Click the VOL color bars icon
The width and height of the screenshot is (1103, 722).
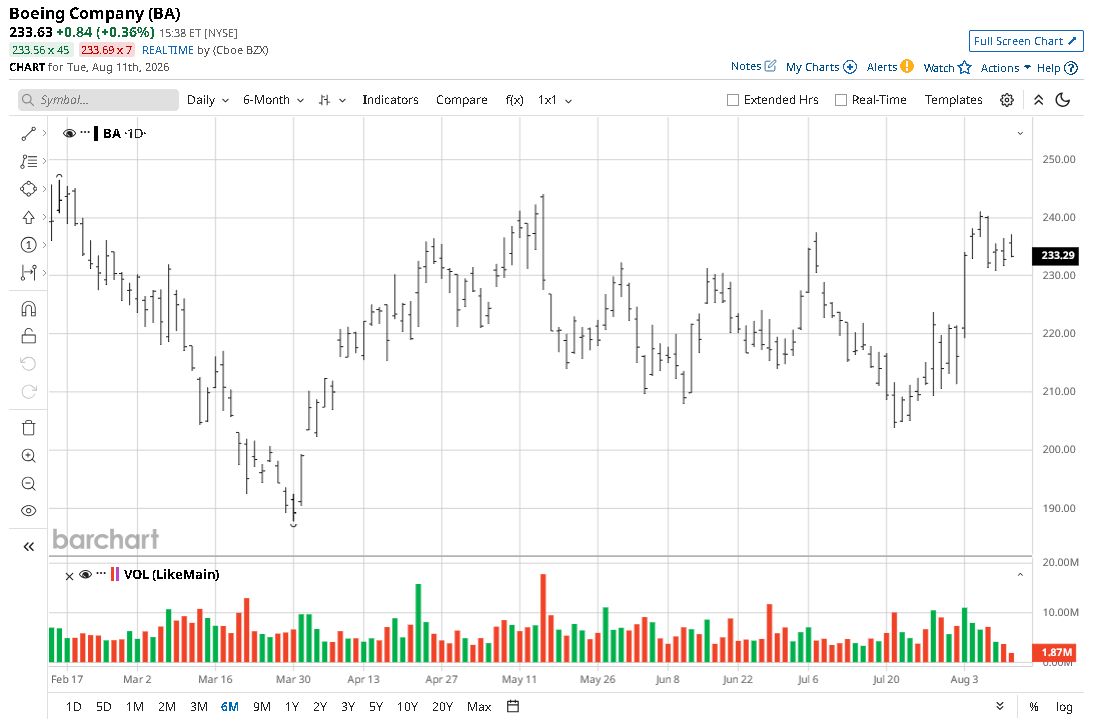click(115, 574)
